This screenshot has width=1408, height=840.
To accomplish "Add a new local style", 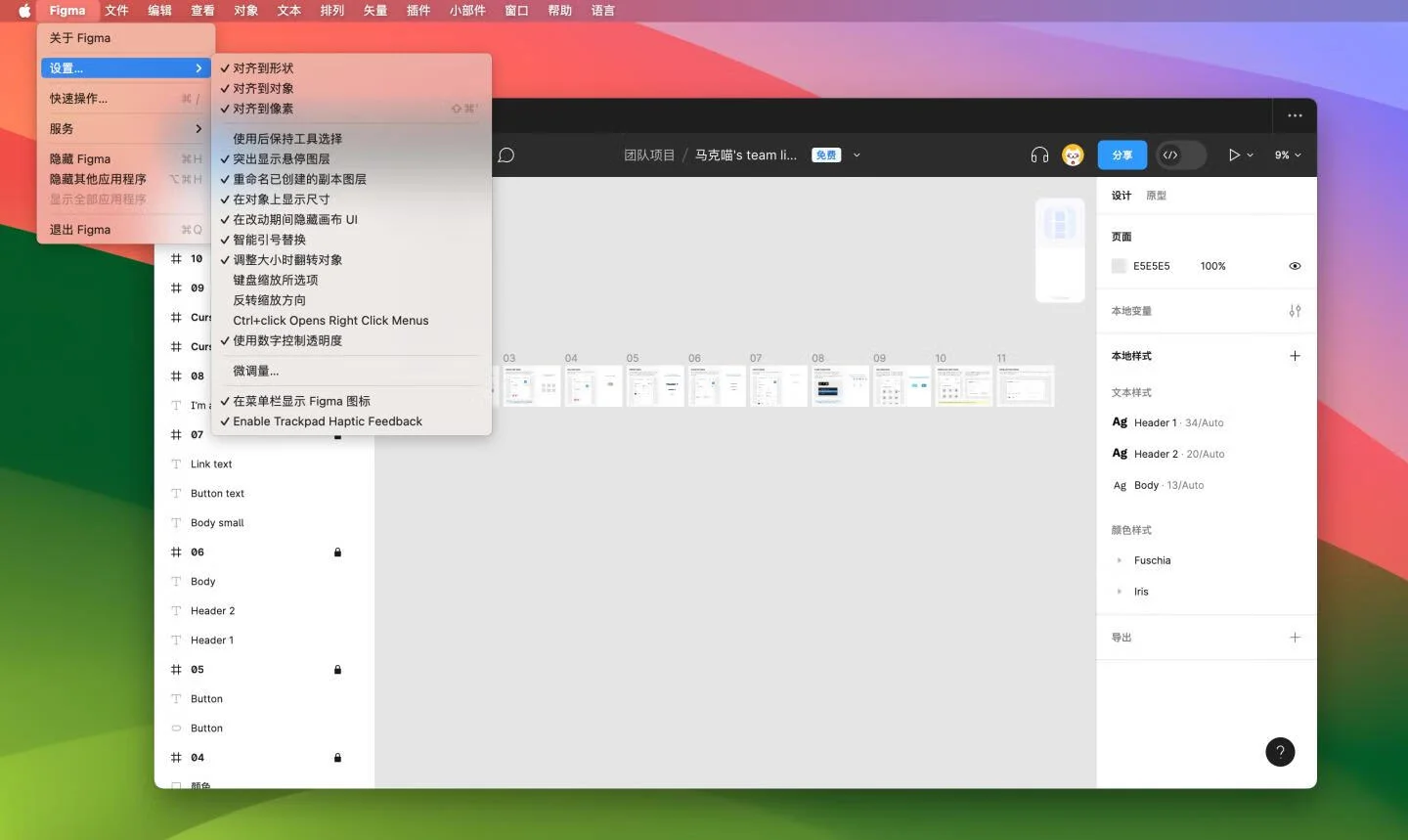I will [1295, 356].
